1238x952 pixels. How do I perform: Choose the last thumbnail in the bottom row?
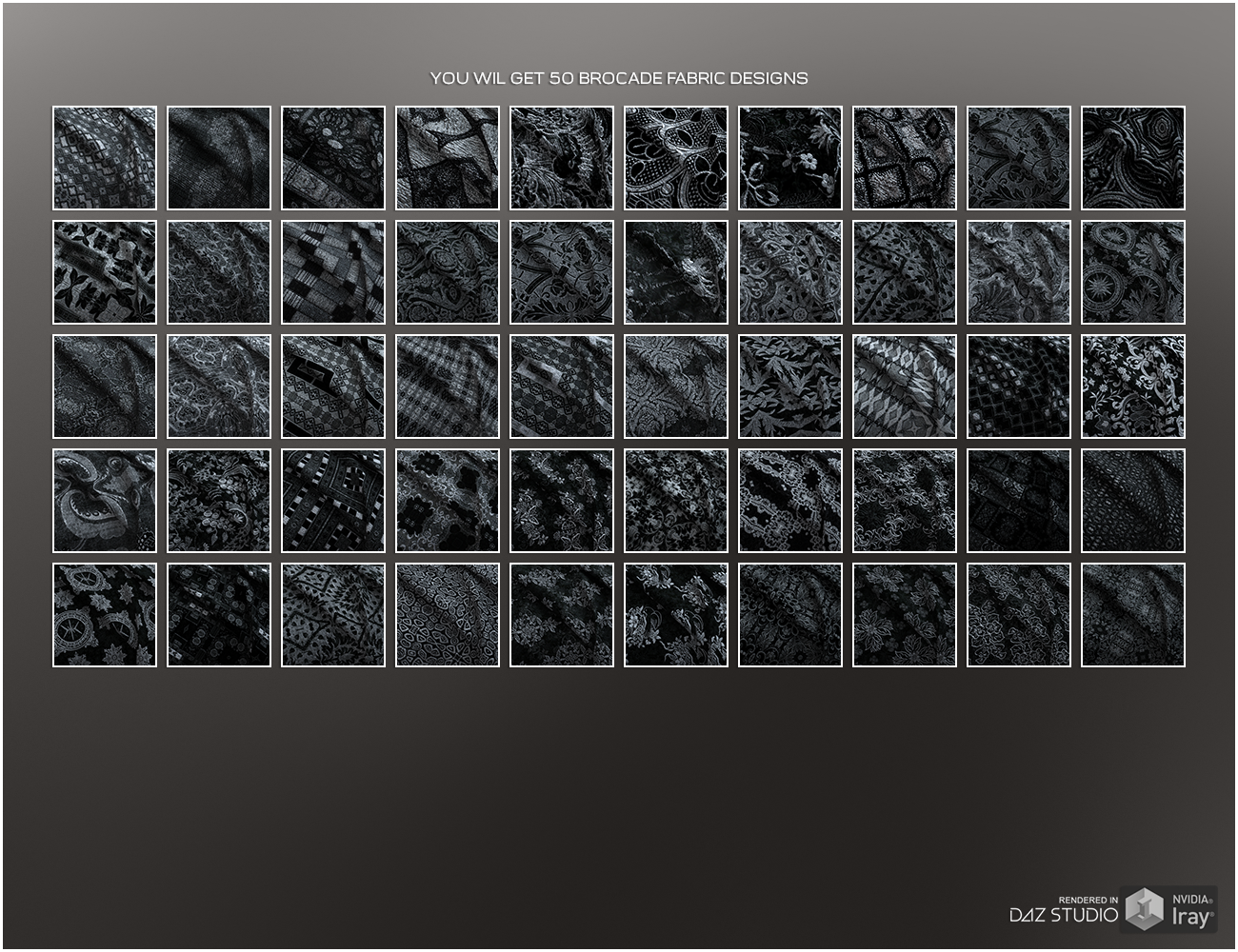[x=1133, y=615]
